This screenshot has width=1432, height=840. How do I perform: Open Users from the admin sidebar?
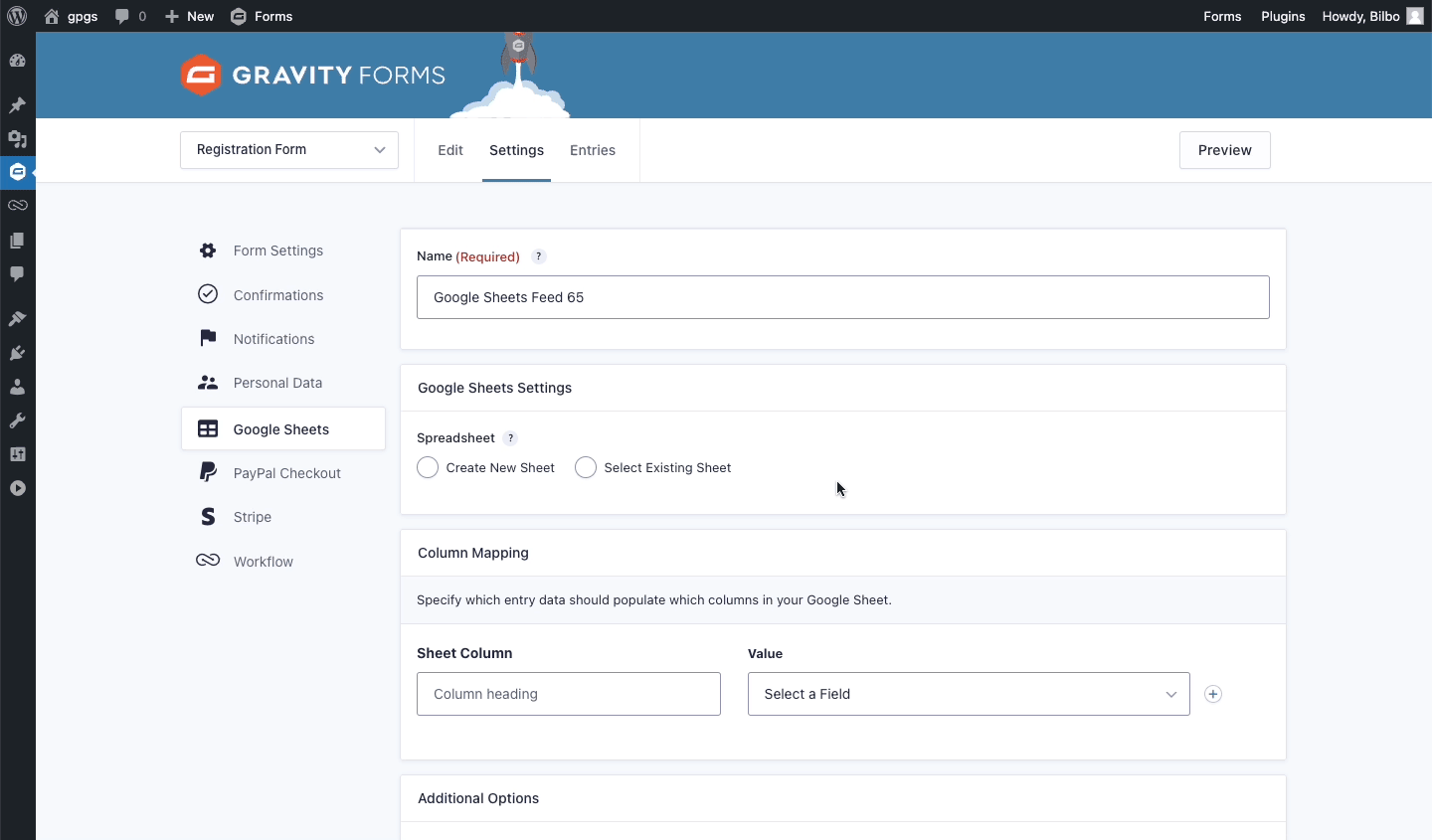pyautogui.click(x=17, y=387)
